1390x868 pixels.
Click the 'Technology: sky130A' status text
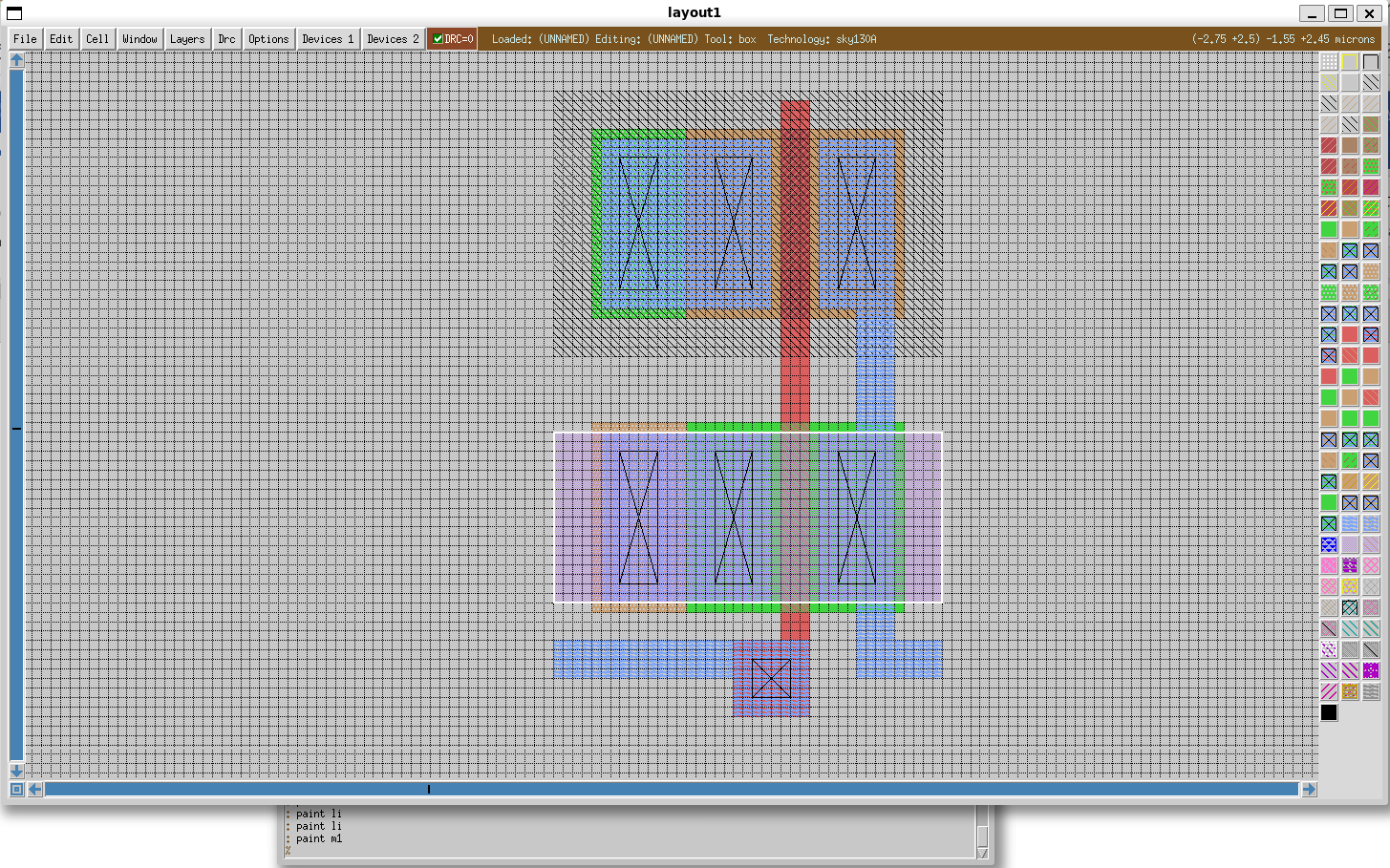(822, 39)
